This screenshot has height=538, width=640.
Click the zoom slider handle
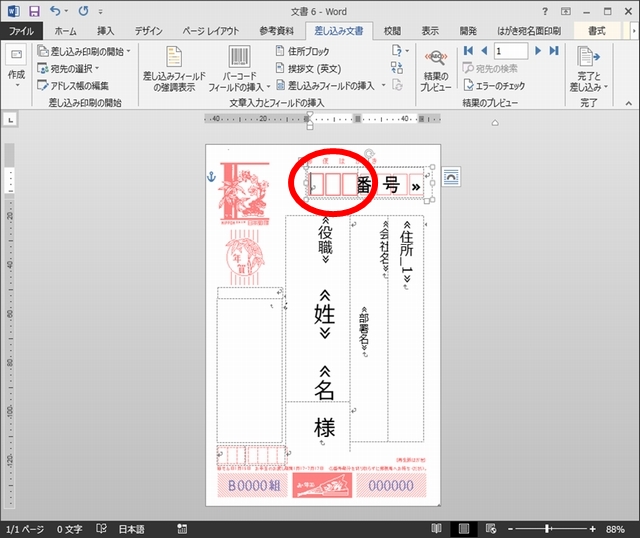(x=547, y=529)
